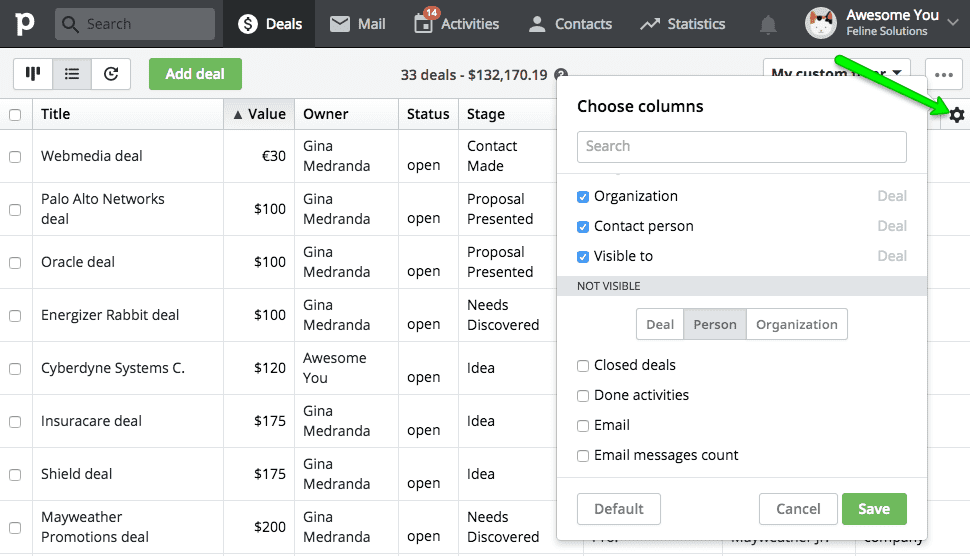This screenshot has width=970, height=556.
Task: Sort by the Value column header
Action: coord(259,114)
